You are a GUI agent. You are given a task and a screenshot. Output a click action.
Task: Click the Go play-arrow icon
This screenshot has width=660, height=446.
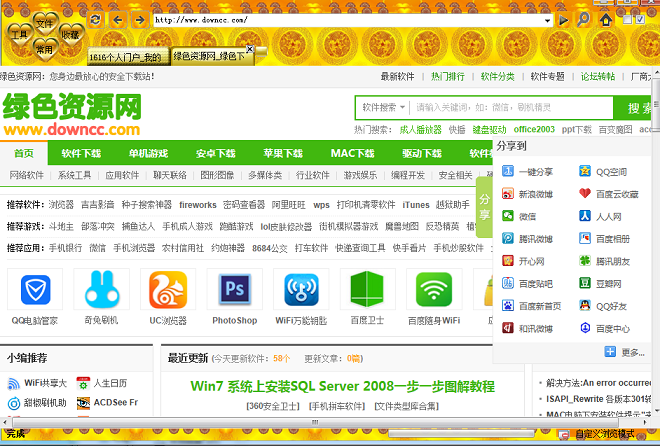[x=563, y=20]
